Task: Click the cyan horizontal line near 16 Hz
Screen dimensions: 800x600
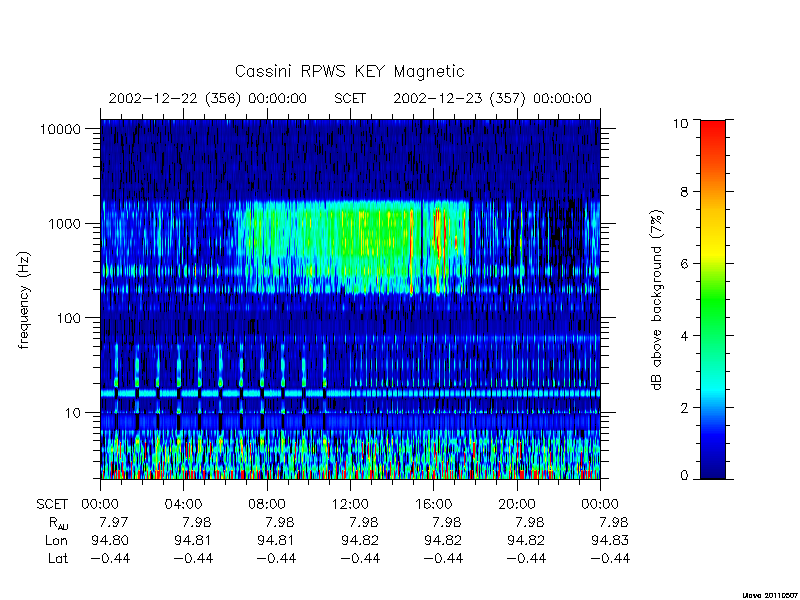Action: pos(350,393)
